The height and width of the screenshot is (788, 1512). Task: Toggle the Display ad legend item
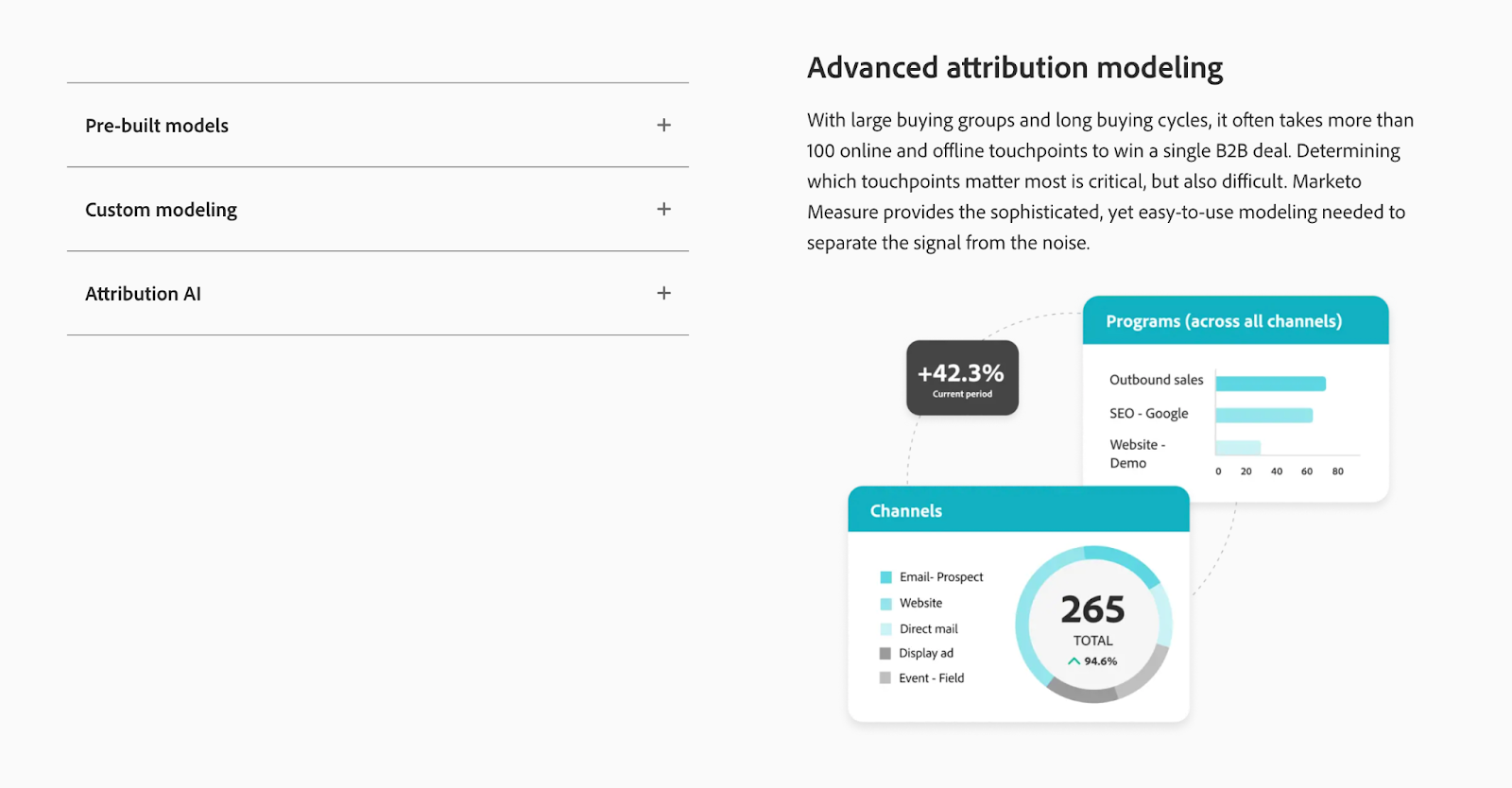(x=926, y=652)
